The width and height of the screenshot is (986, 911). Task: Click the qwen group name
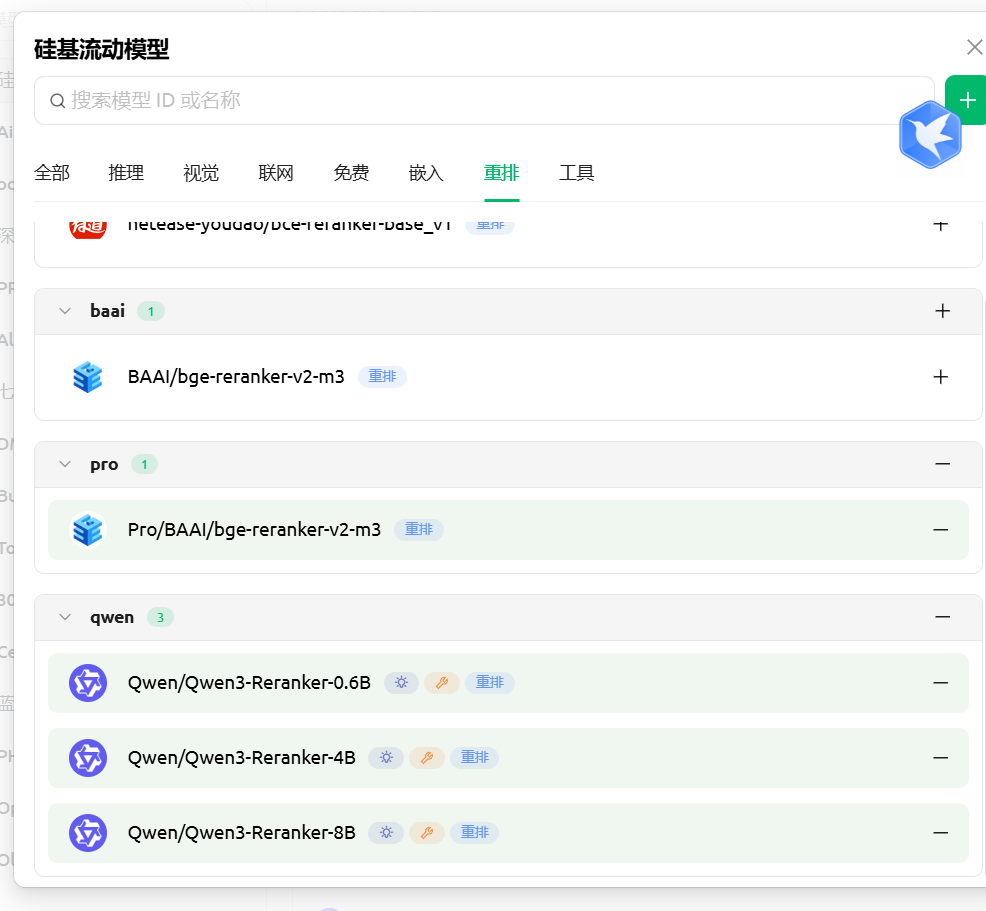click(x=112, y=617)
